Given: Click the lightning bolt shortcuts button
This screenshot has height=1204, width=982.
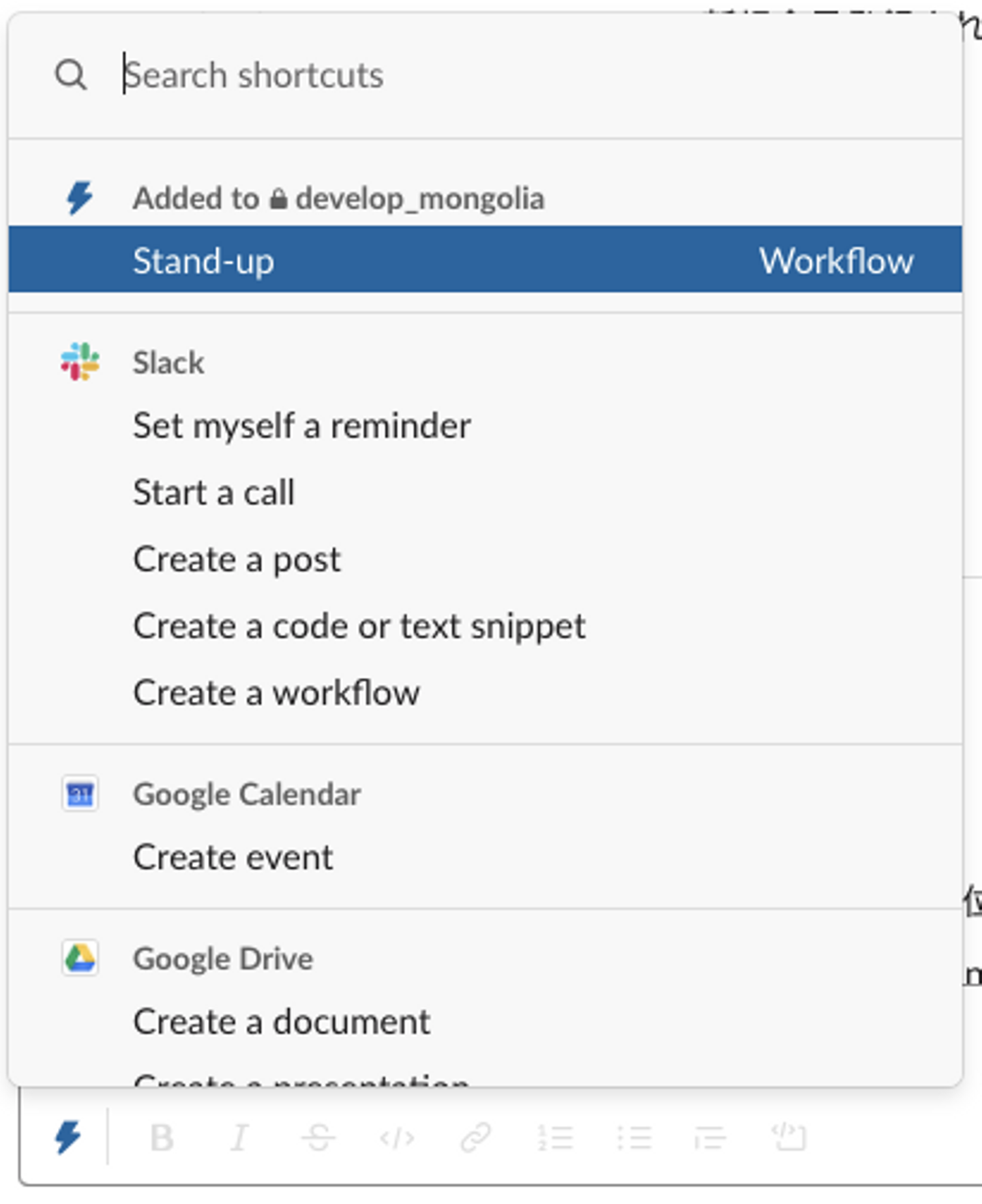Looking at the screenshot, I should coord(68,1137).
